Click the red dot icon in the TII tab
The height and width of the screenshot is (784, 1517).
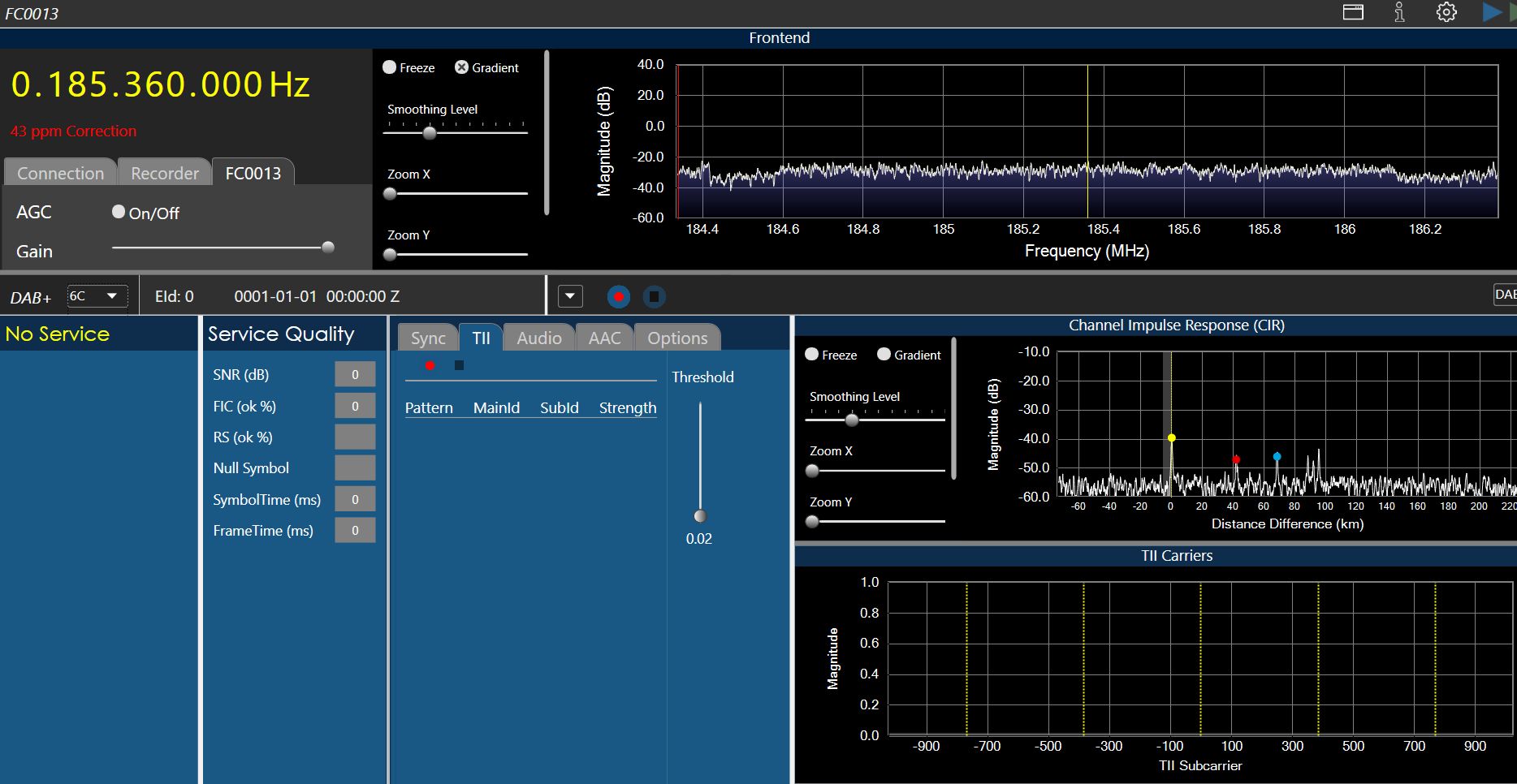pos(430,365)
